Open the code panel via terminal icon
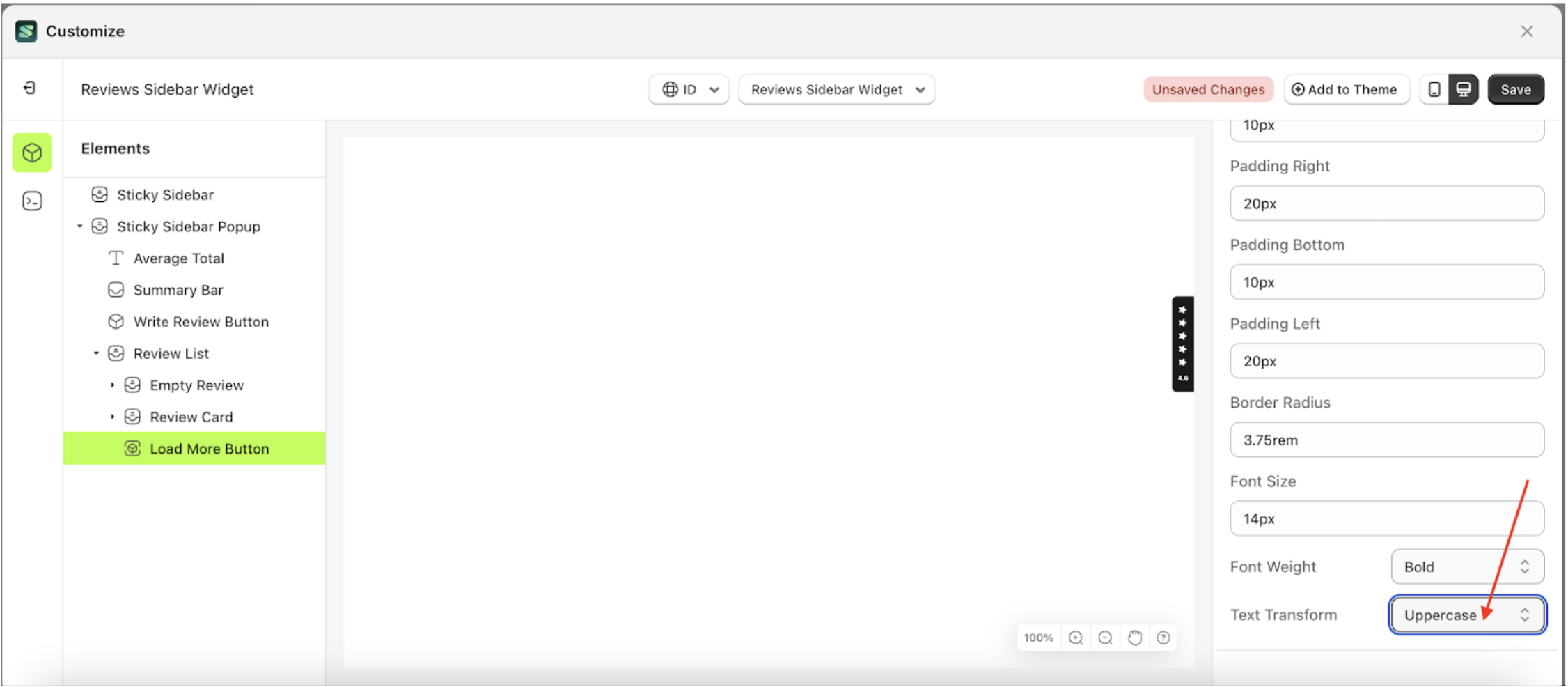The width and height of the screenshot is (1568, 687). (x=32, y=201)
